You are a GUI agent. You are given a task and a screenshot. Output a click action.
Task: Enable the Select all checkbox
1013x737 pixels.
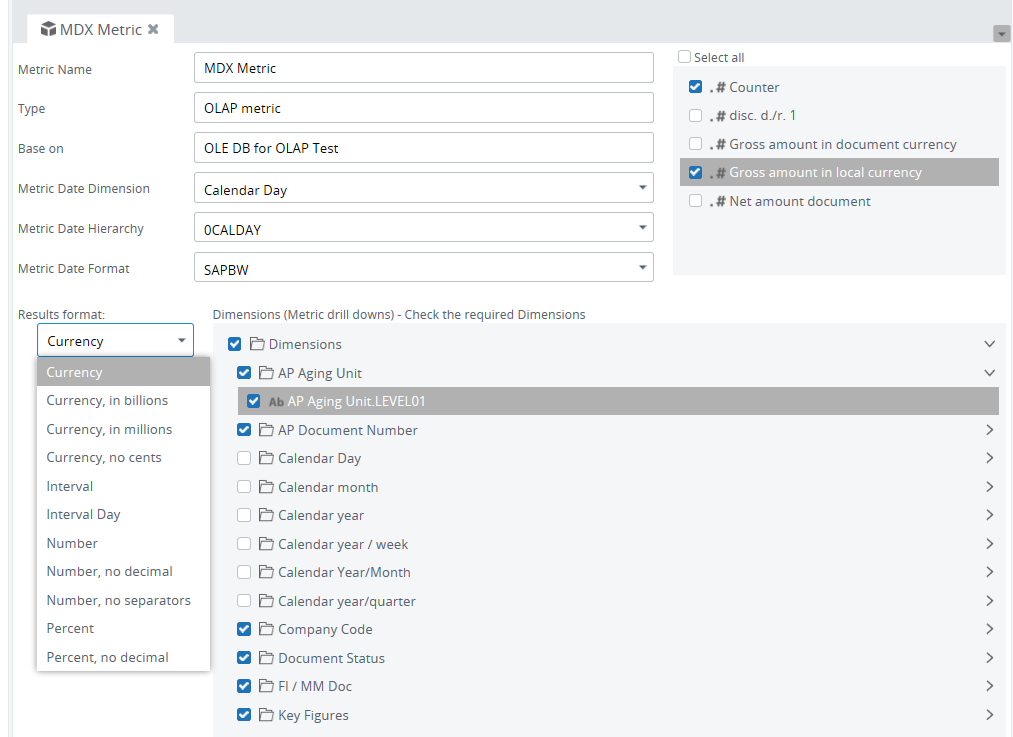684,57
